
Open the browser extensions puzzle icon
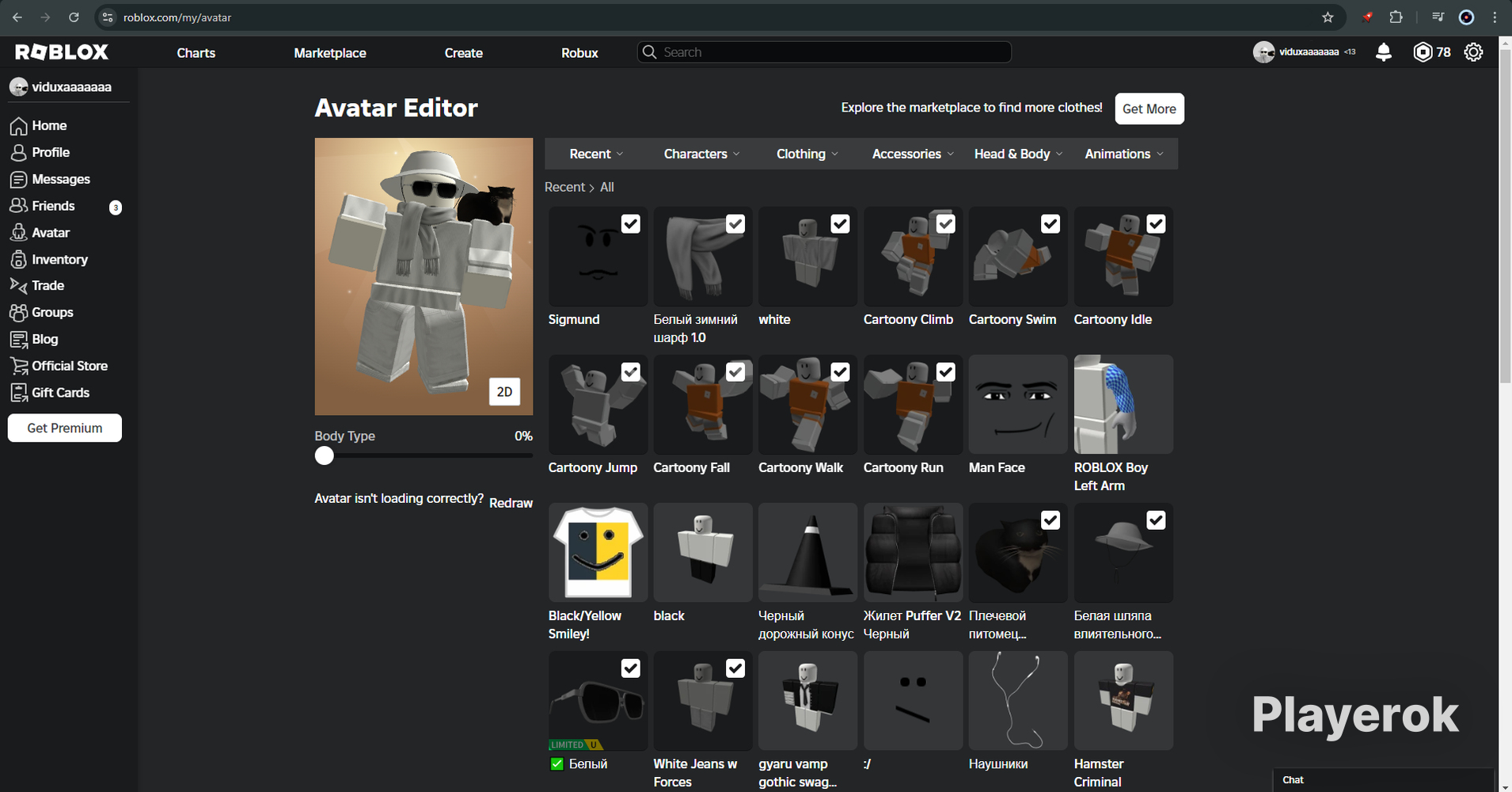(1396, 17)
